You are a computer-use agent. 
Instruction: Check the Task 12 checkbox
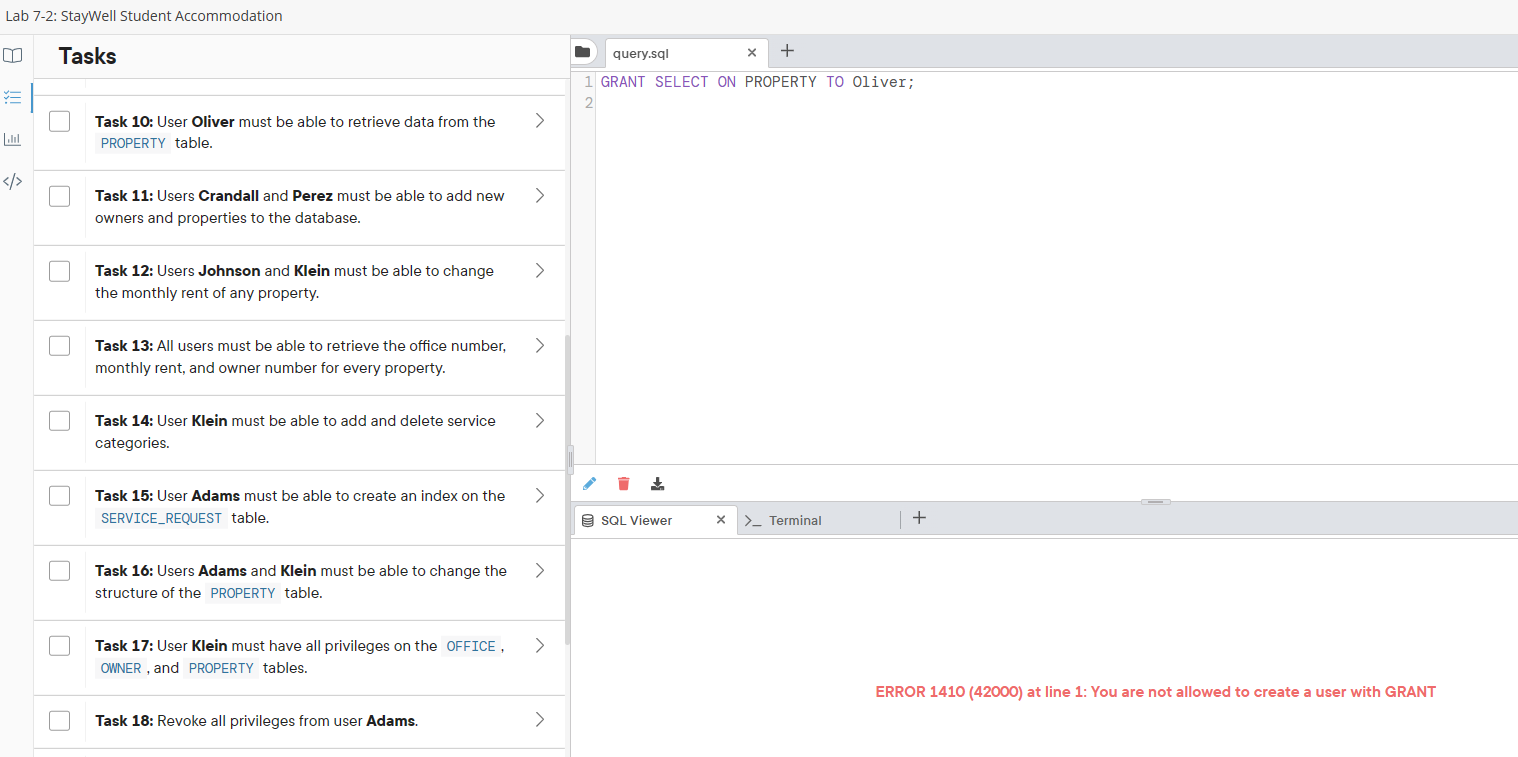(60, 271)
